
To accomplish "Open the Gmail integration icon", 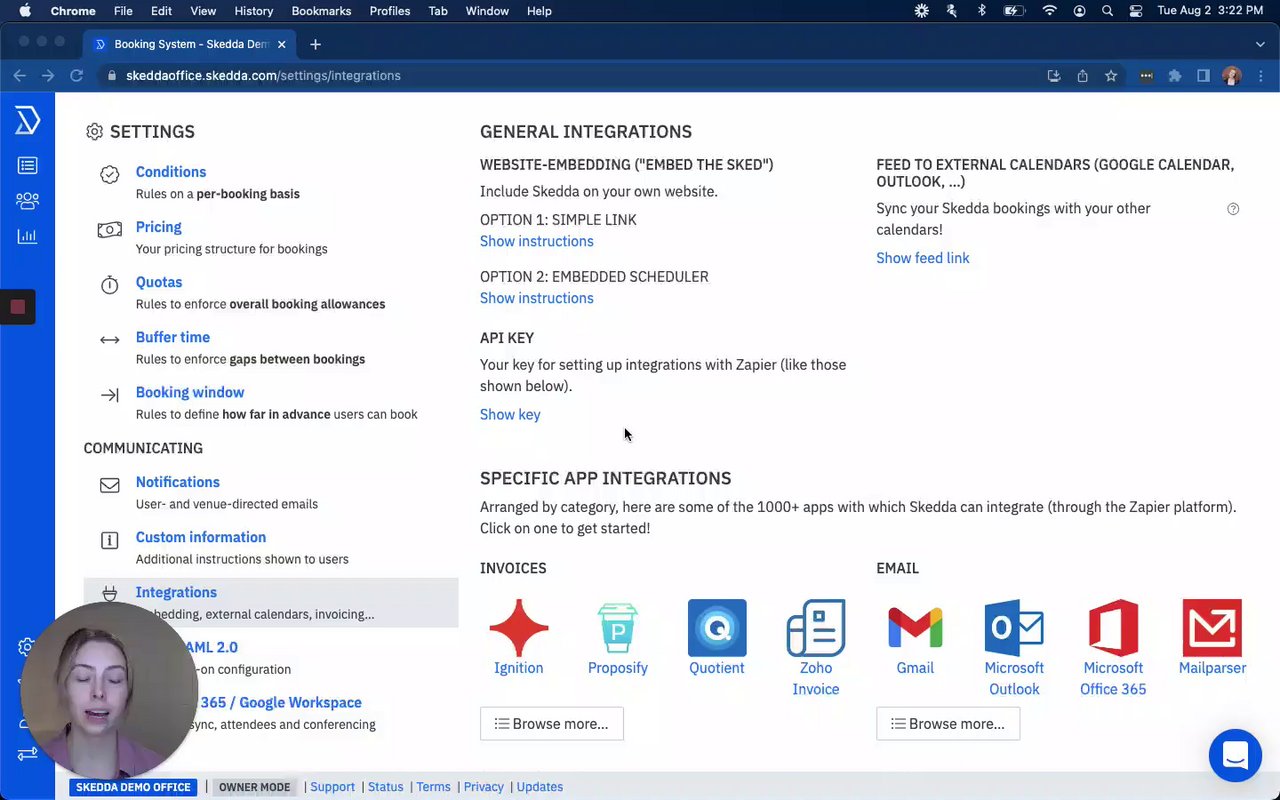I will (x=914, y=628).
